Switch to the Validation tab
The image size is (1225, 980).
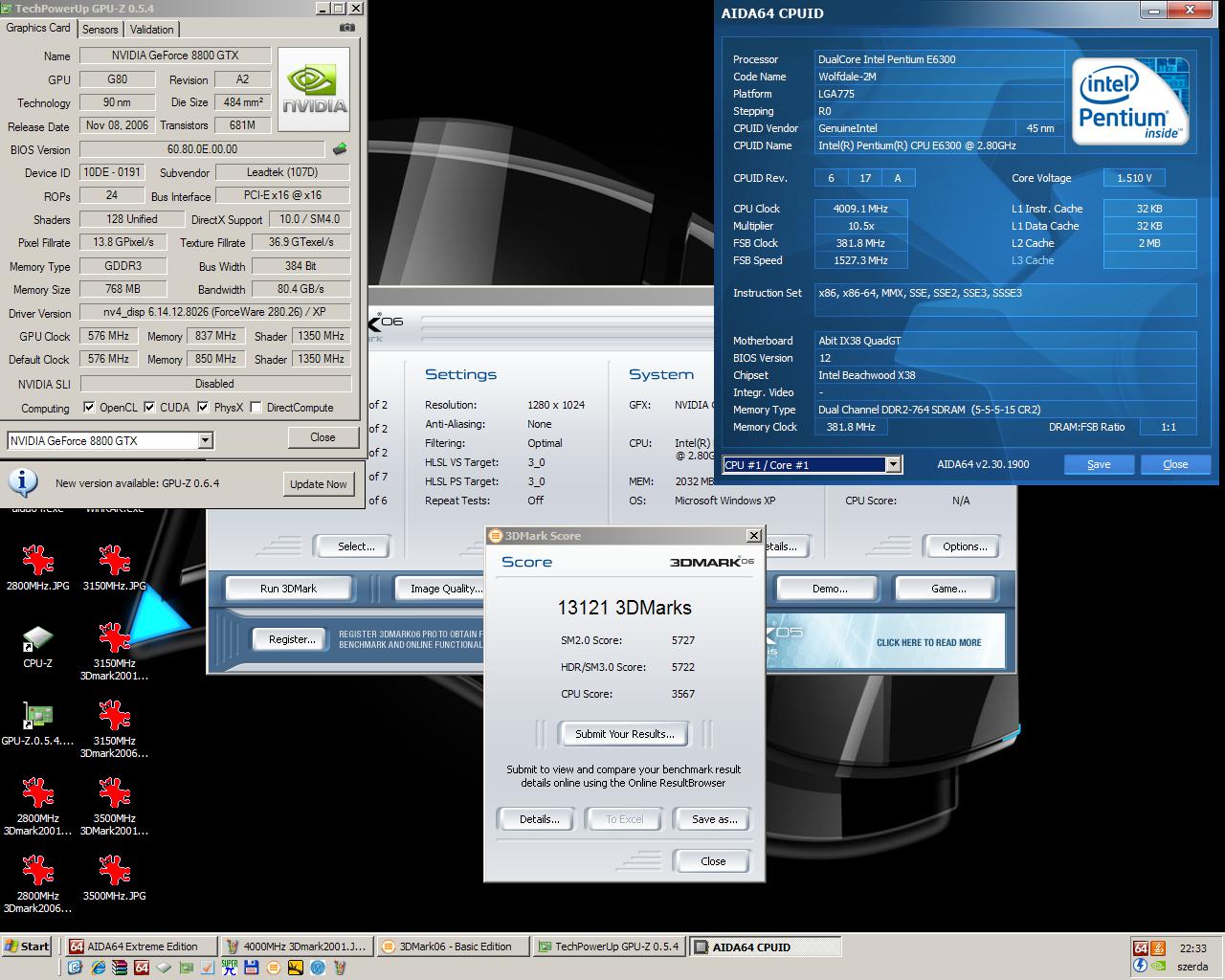pos(152,29)
